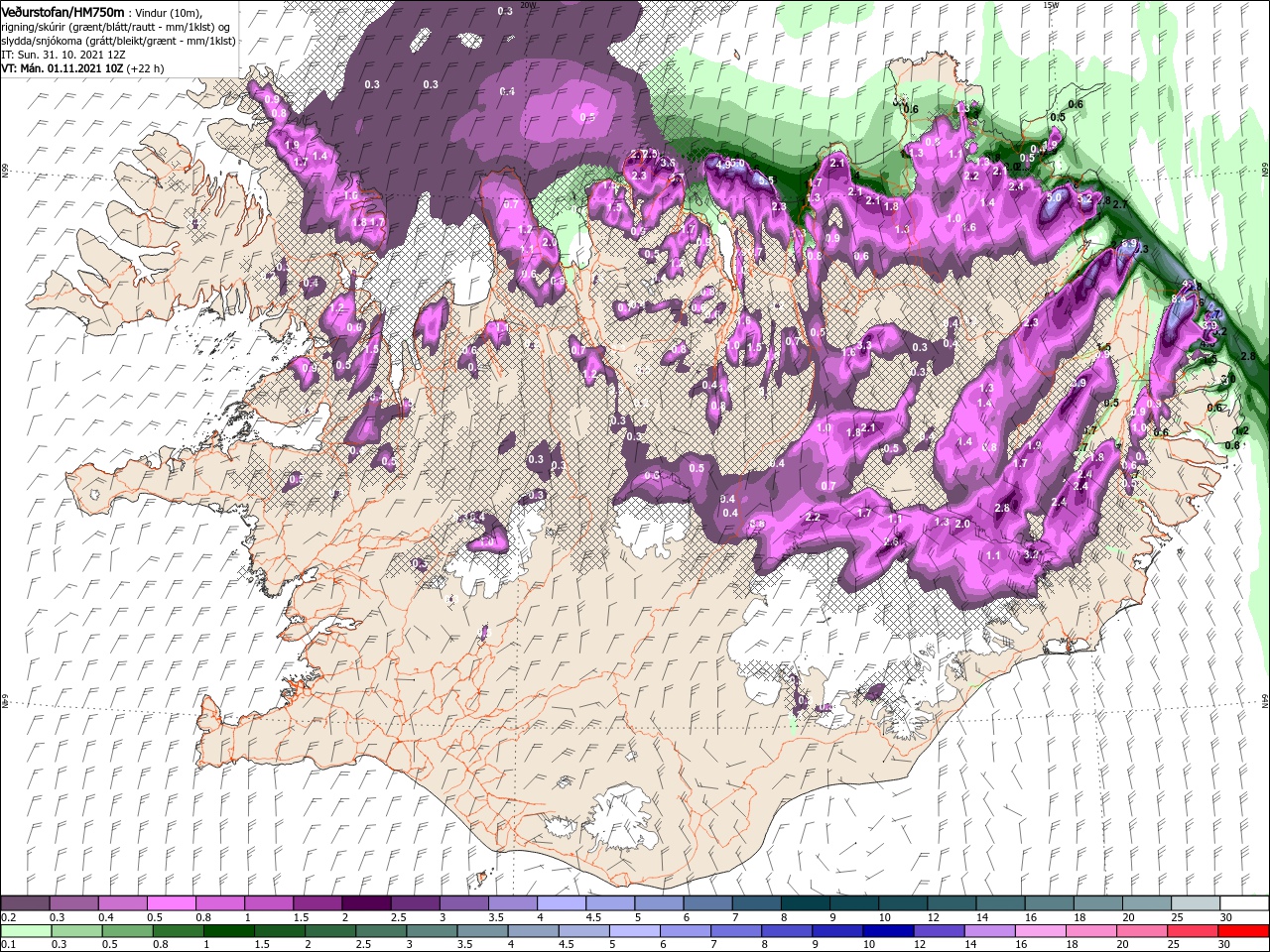Image resolution: width=1270 pixels, height=952 pixels.
Task: Pick the dark teal 8–9 snow legend swatch
Action: point(806,903)
